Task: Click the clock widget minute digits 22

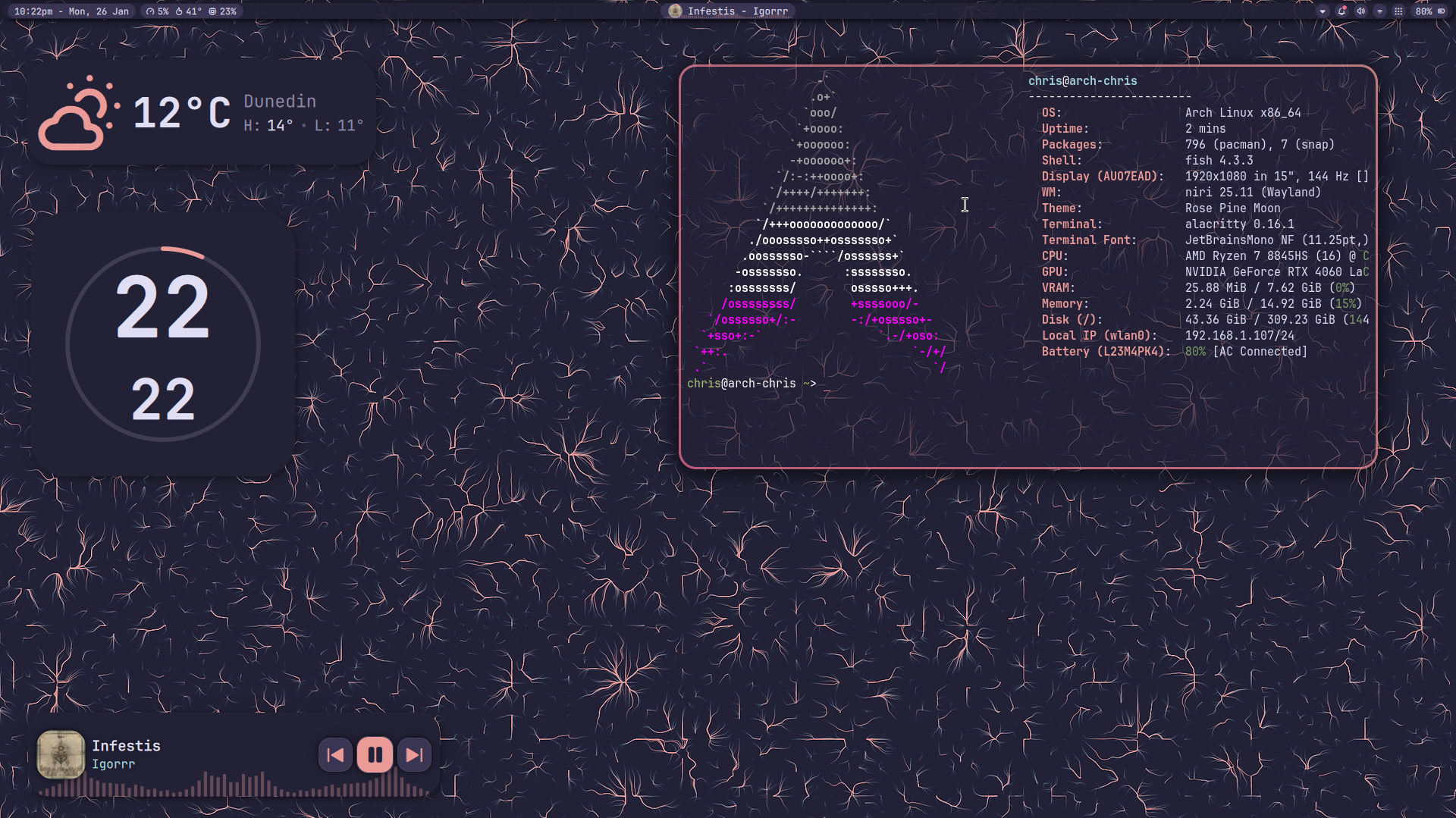Action: coord(163,400)
